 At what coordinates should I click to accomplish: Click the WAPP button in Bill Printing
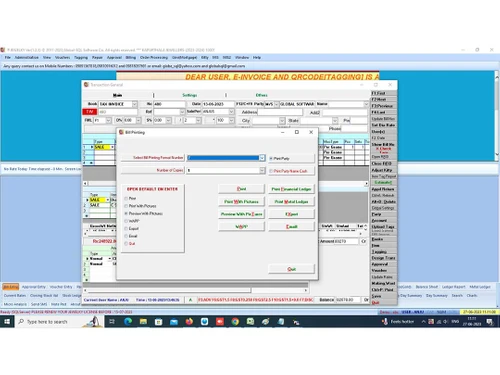pyautogui.click(x=241, y=227)
